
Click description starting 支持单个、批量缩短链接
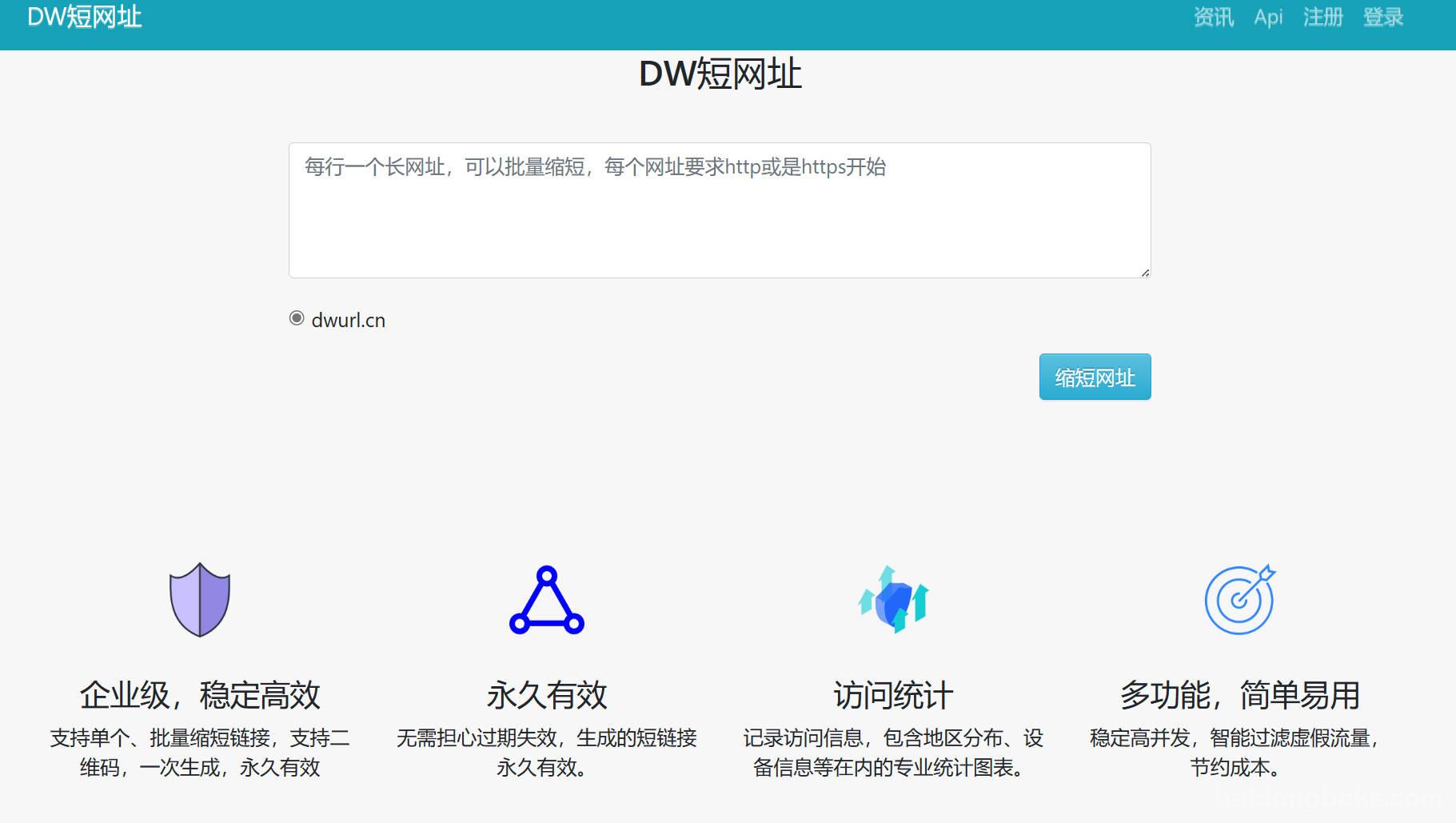200,753
